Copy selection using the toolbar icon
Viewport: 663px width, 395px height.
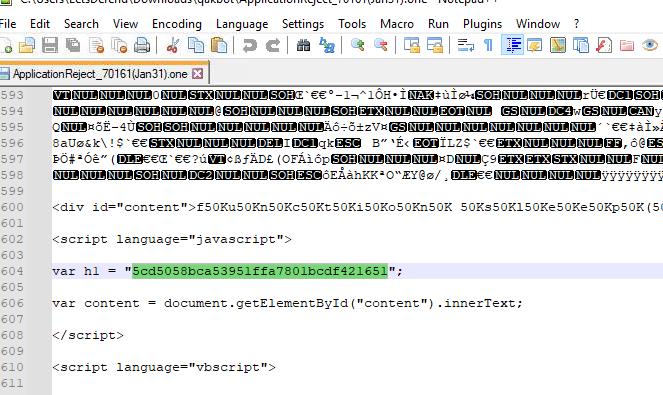point(196,45)
